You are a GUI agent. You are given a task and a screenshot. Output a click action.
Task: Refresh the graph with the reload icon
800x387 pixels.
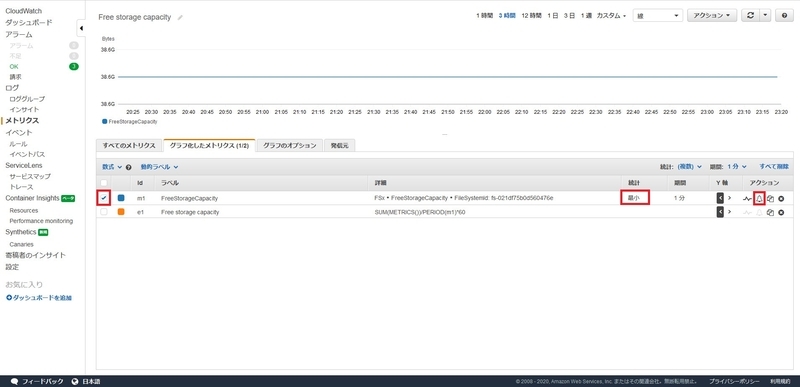[x=750, y=16]
